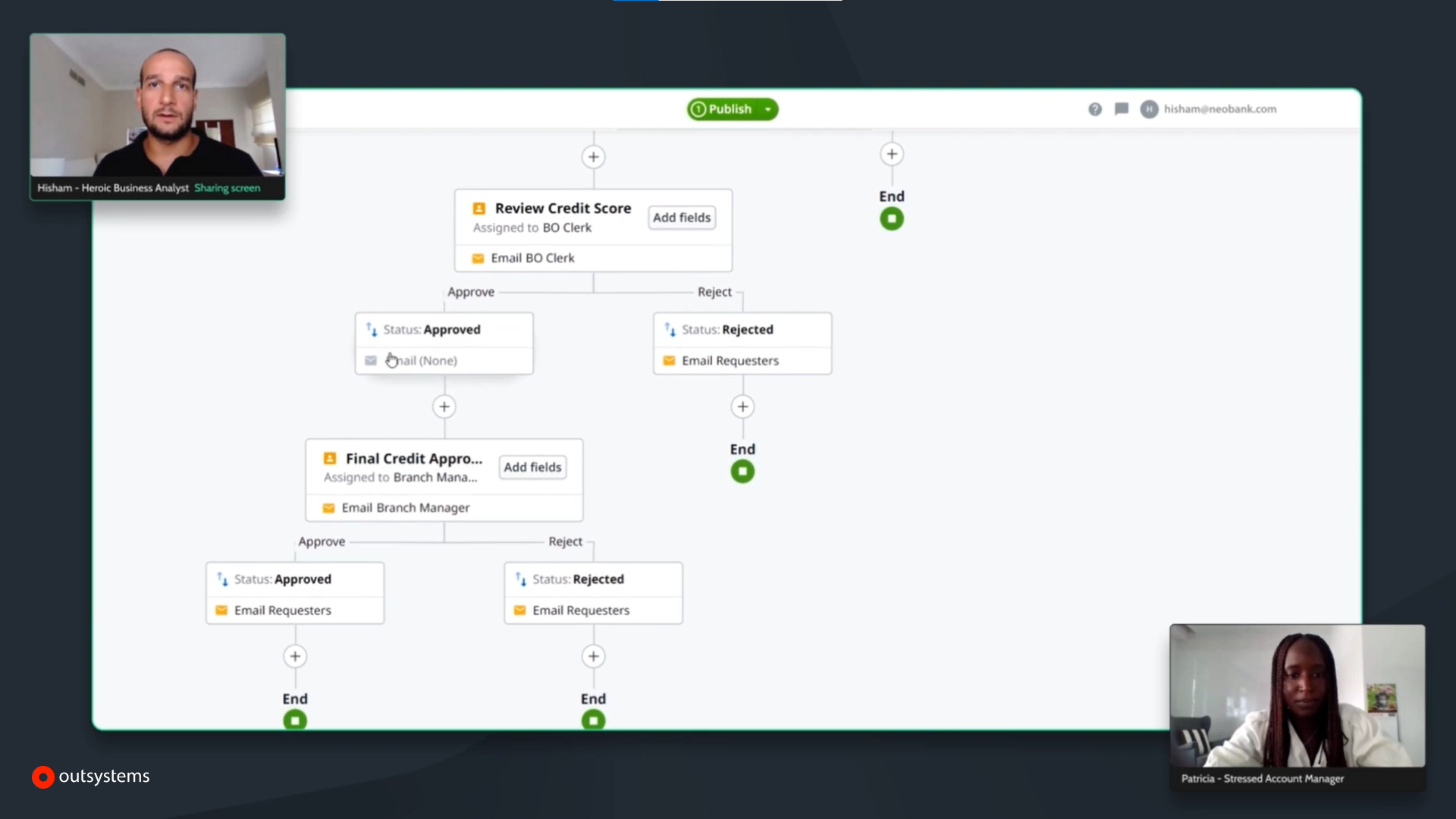Image resolution: width=1456 pixels, height=819 pixels.
Task: Click Add fields on Review Credit Score
Action: [681, 218]
